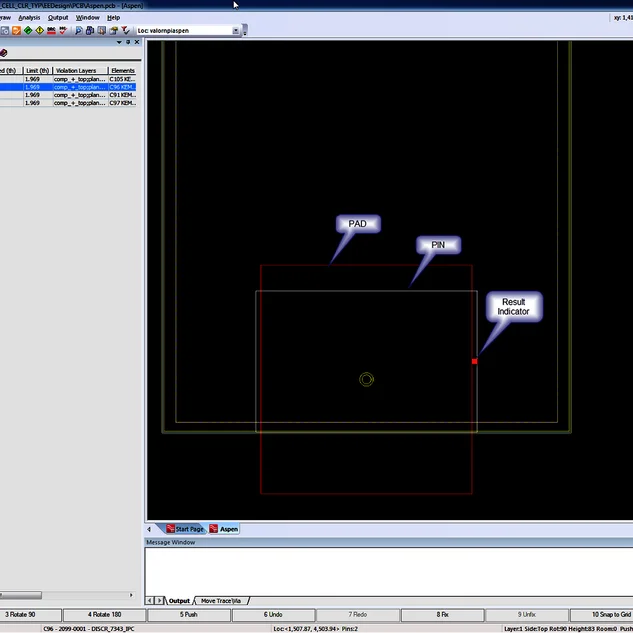Click the 8 Fix function button

442,614
